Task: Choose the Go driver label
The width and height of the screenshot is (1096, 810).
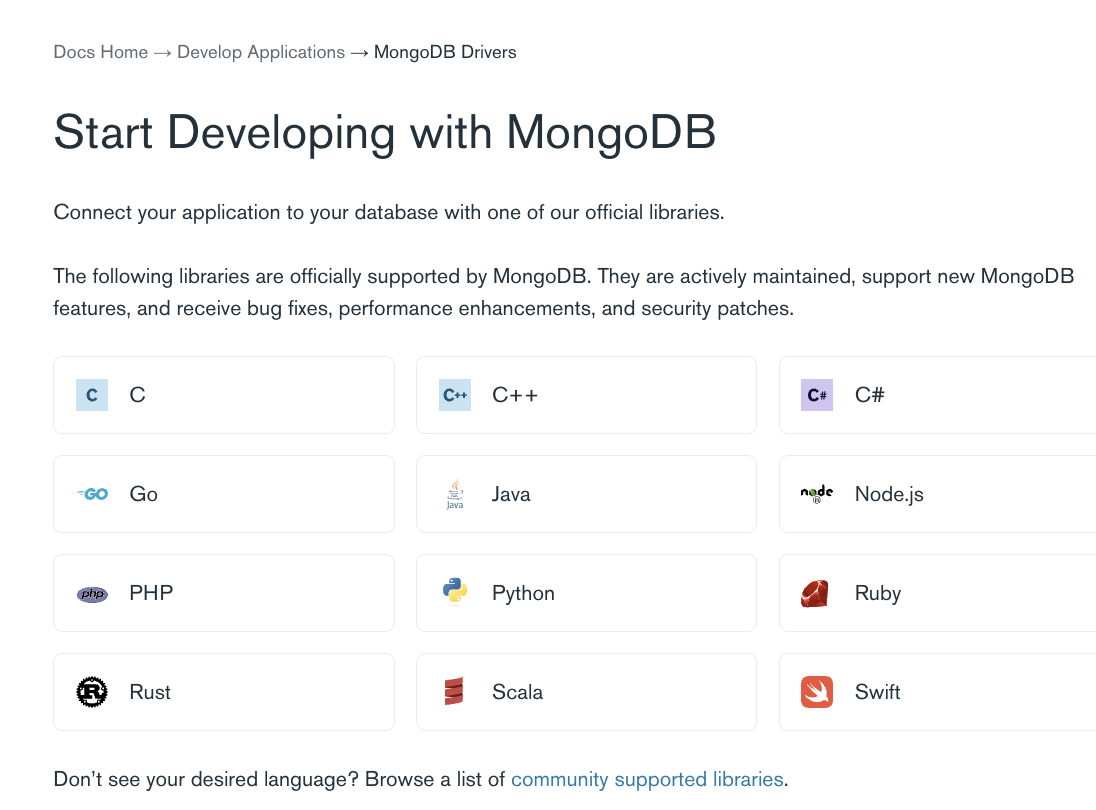Action: pyautogui.click(x=143, y=494)
